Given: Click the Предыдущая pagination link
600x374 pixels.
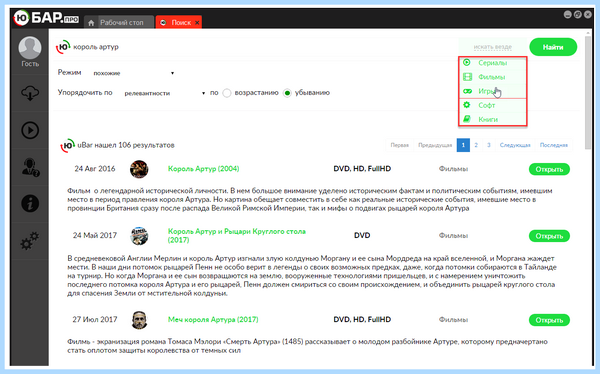Looking at the screenshot, I should [435, 145].
